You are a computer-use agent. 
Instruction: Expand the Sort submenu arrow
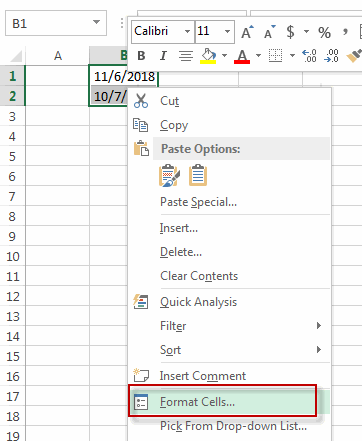pos(319,349)
